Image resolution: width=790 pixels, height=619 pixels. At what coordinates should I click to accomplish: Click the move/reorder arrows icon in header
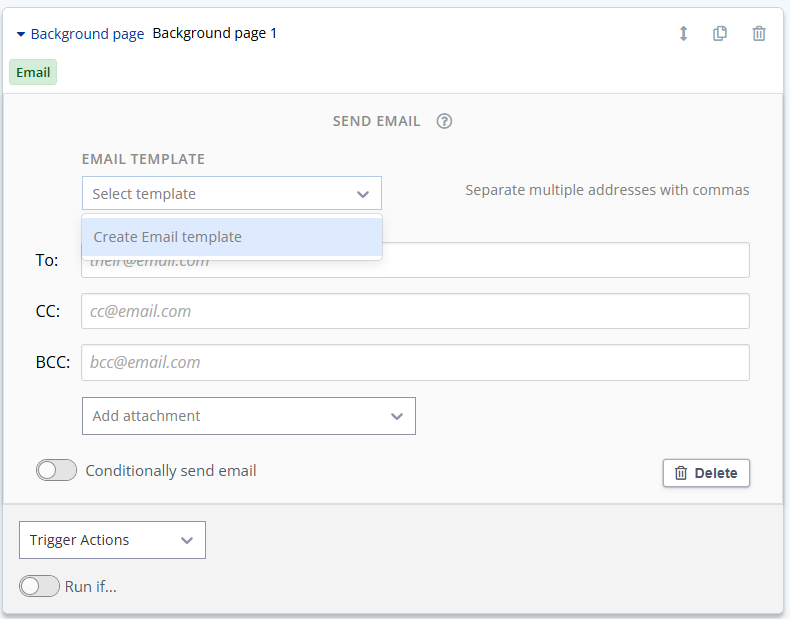(x=683, y=34)
